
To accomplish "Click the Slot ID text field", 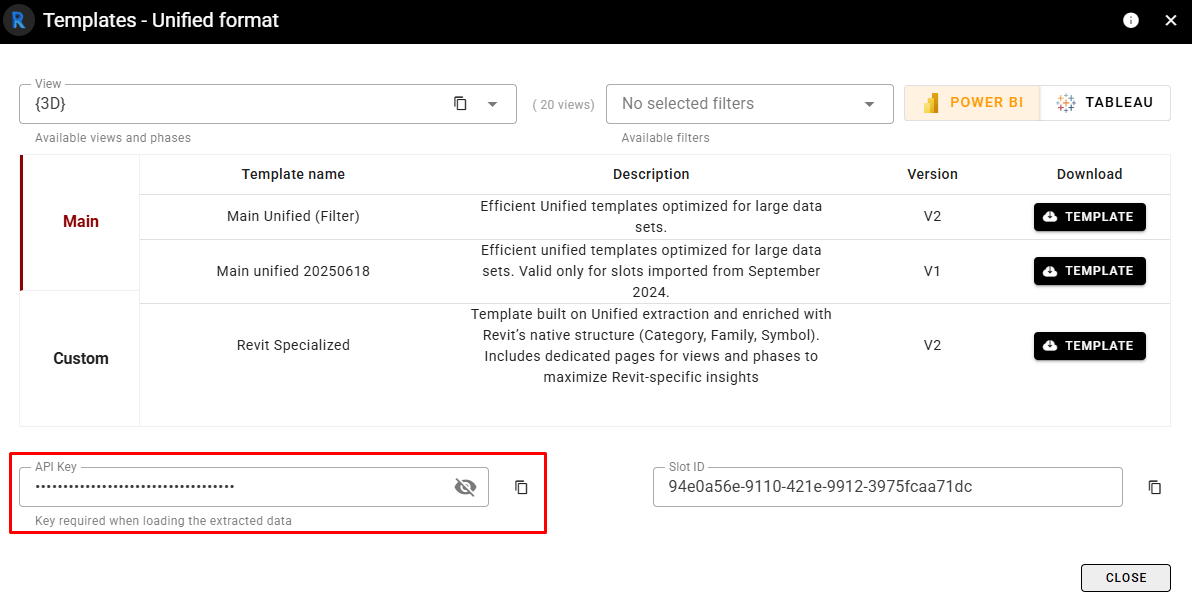I will pos(886,487).
